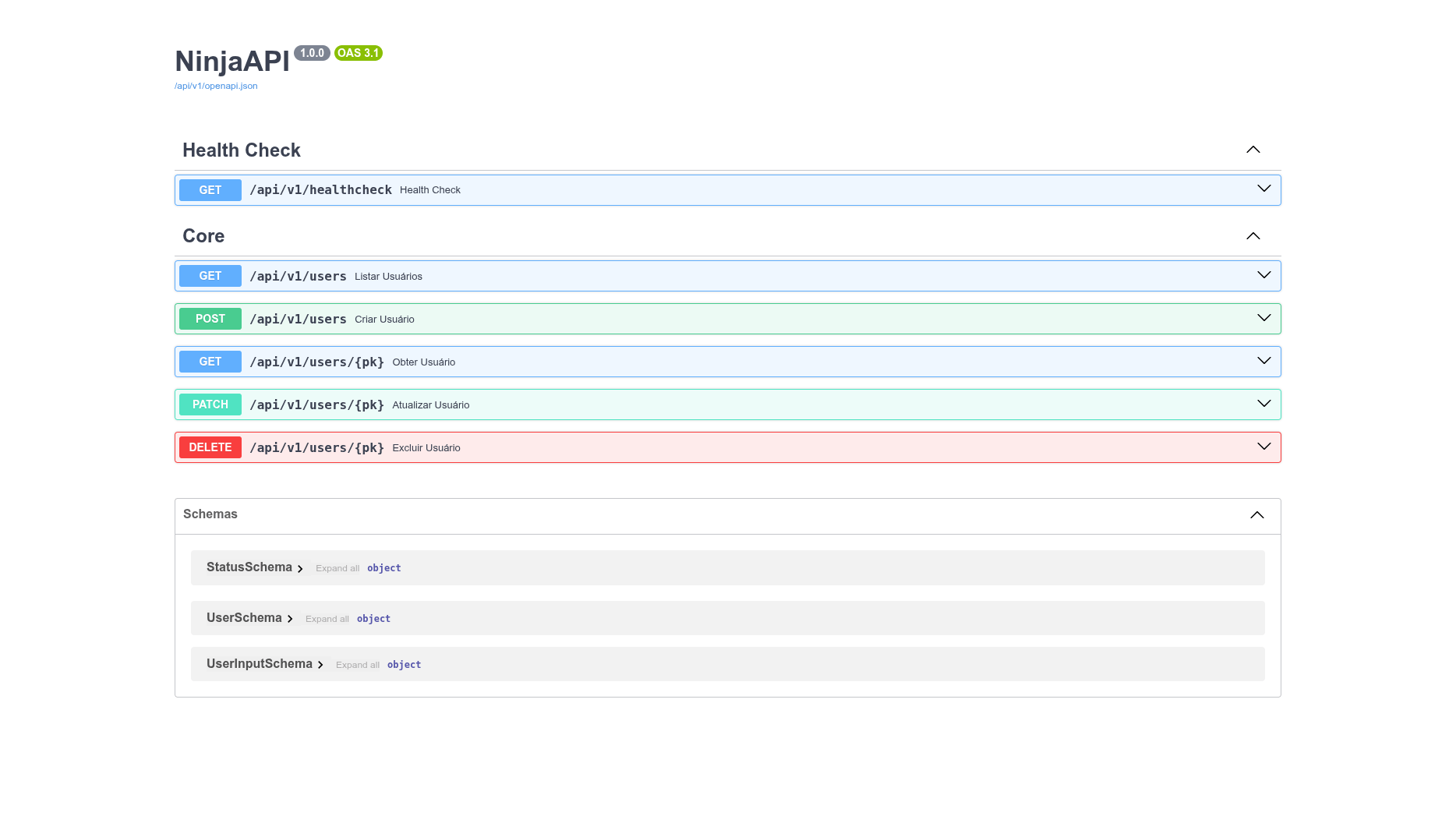The image size is (1456, 816).
Task: Collapse the Schemas section arrow
Action: click(x=1257, y=515)
